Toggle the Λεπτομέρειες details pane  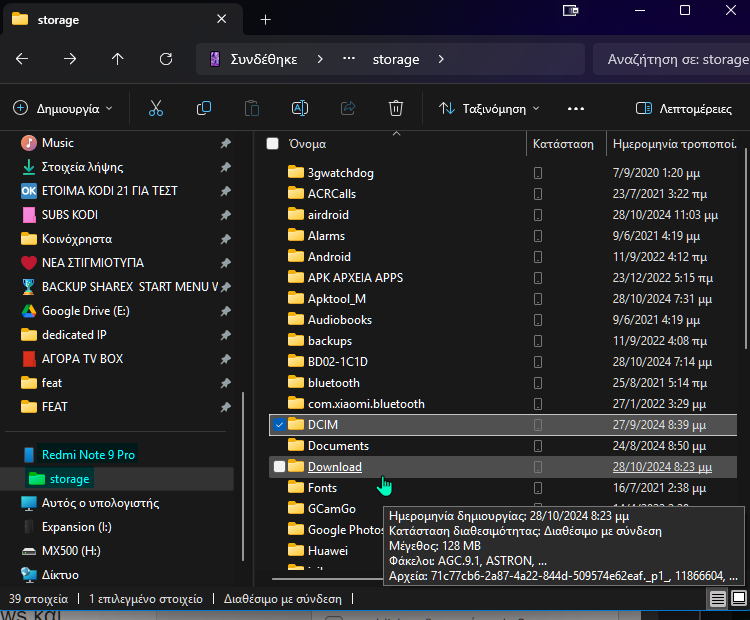point(684,109)
